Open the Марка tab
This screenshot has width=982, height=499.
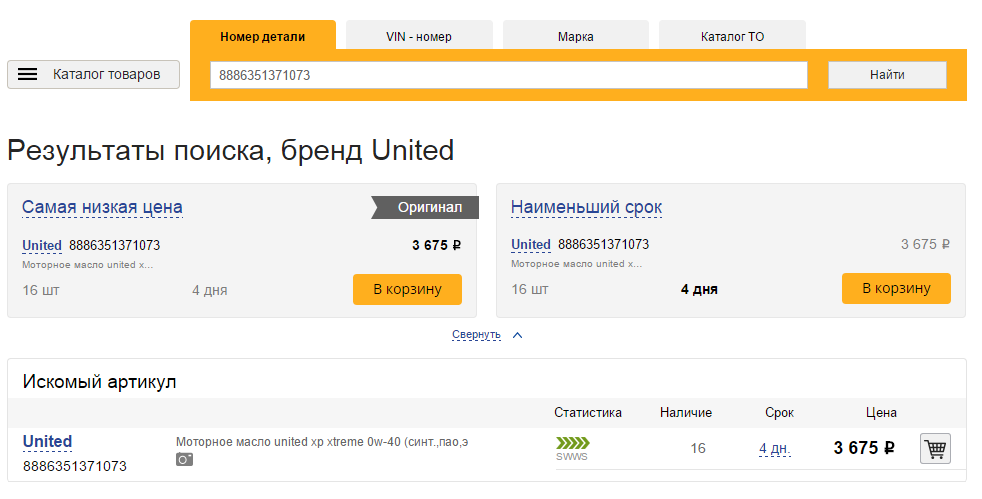(576, 36)
